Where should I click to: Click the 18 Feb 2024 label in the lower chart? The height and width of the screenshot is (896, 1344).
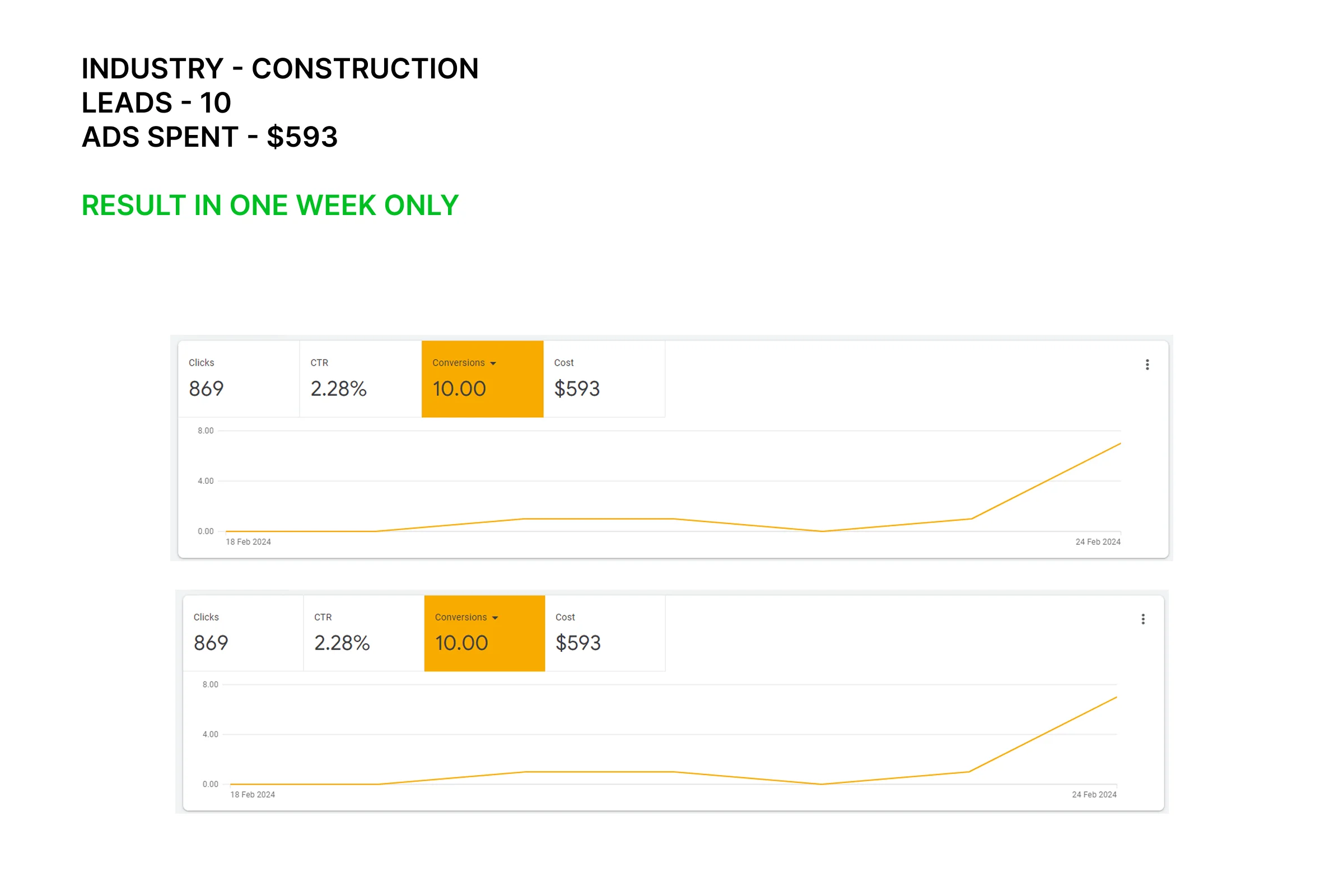pos(253,794)
